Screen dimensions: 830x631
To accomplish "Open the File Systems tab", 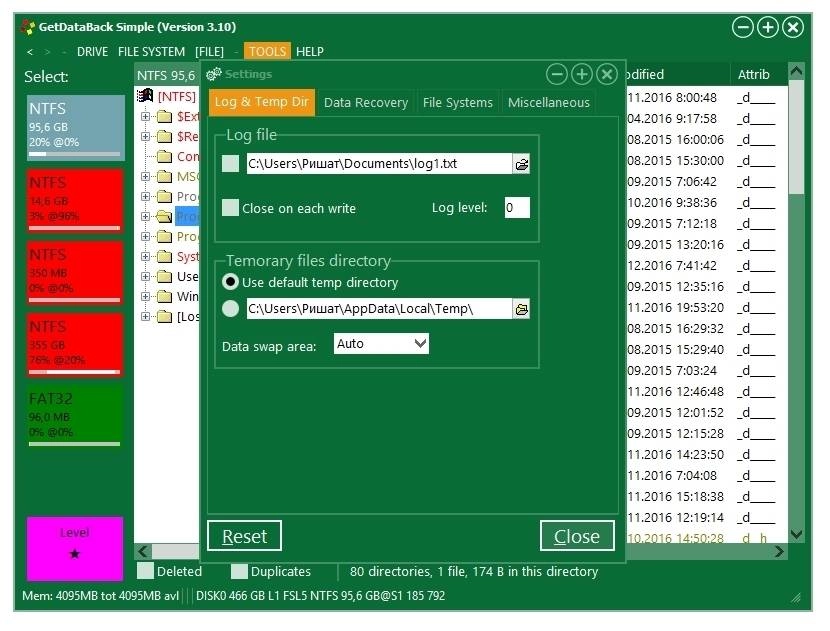I will 457,103.
